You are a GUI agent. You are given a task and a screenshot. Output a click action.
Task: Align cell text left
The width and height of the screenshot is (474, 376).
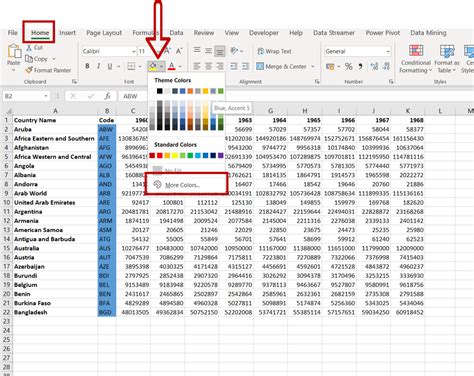(197, 66)
